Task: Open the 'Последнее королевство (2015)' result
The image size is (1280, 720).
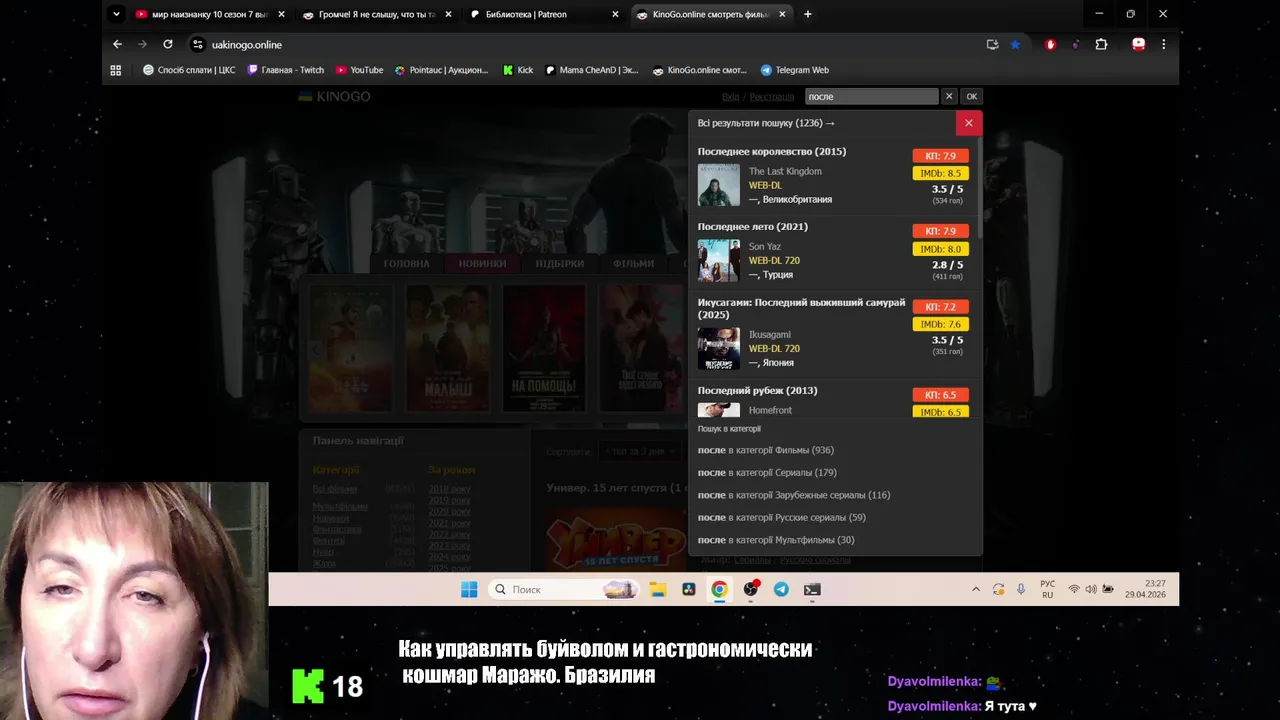Action: pyautogui.click(x=772, y=151)
